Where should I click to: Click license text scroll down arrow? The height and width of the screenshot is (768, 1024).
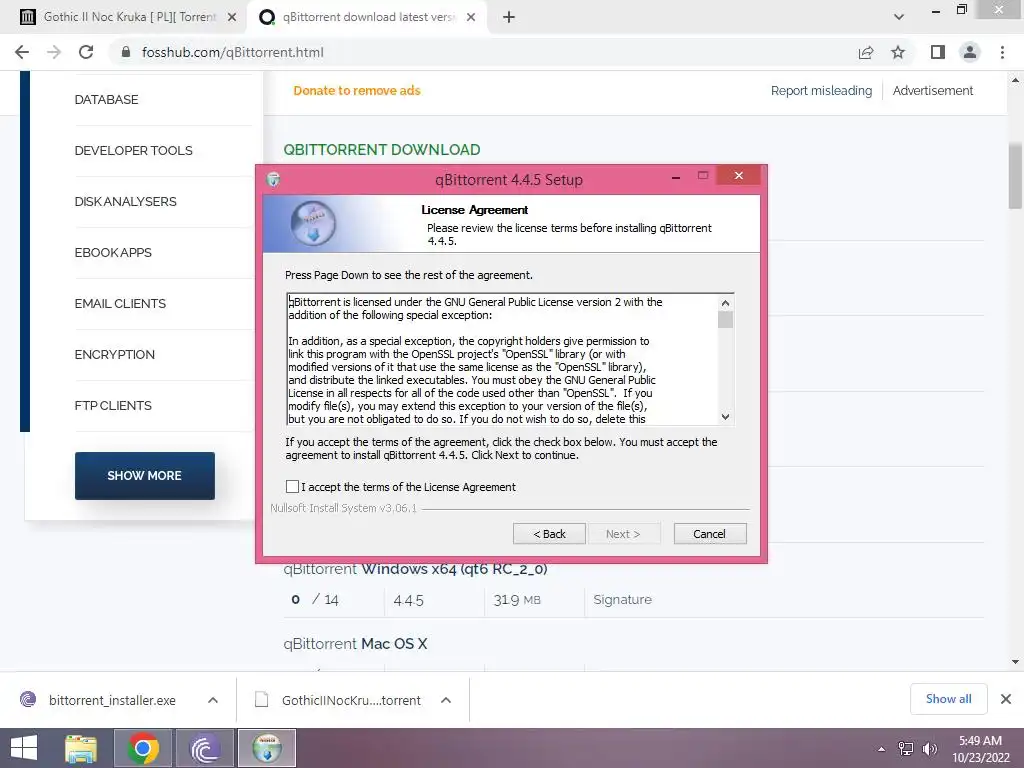725,417
